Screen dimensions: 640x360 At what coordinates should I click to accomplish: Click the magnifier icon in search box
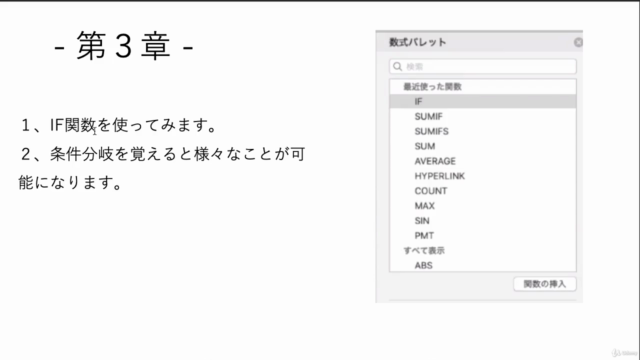tap(398, 67)
